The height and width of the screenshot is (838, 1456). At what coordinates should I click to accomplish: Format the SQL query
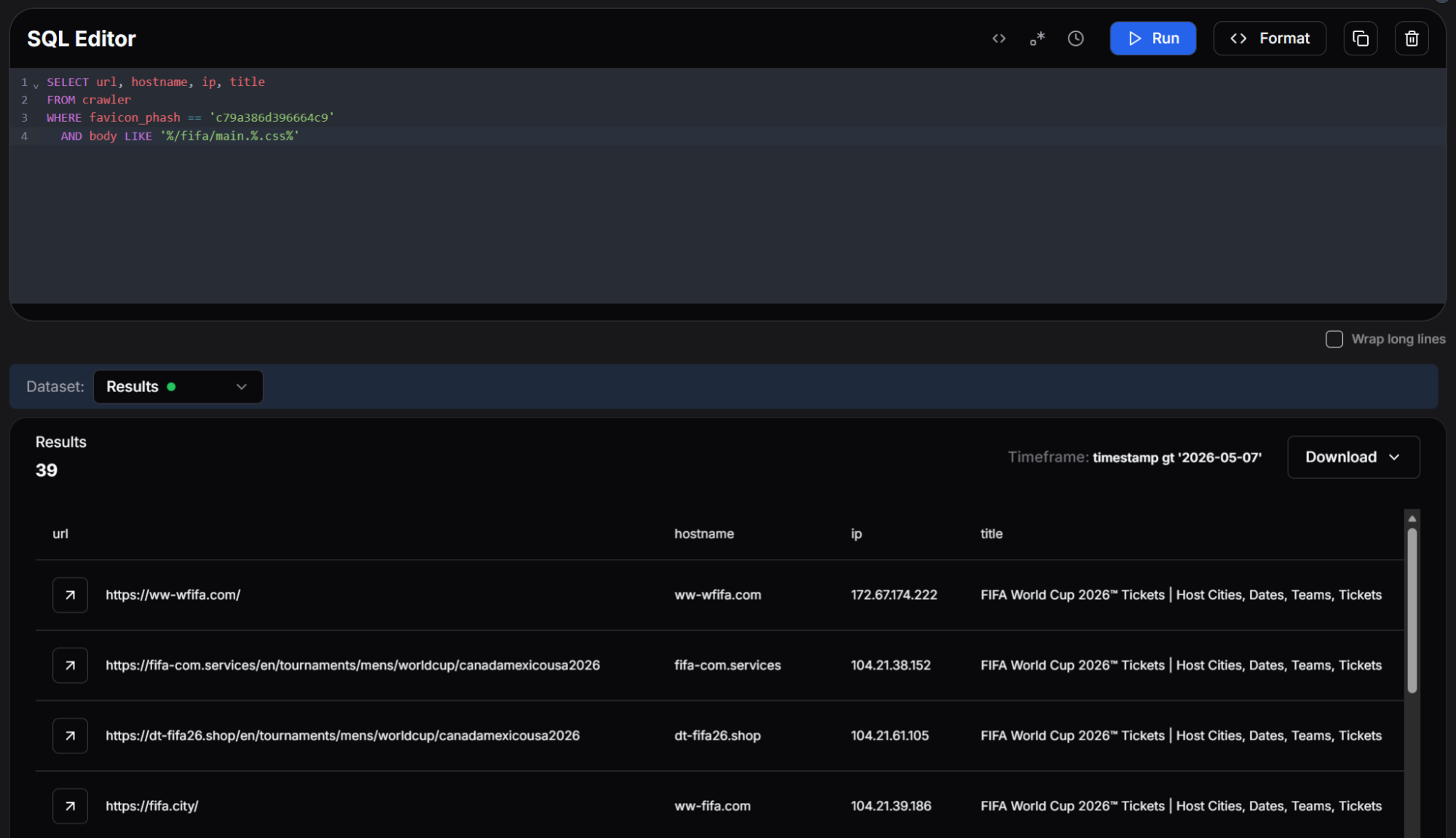click(x=1270, y=39)
